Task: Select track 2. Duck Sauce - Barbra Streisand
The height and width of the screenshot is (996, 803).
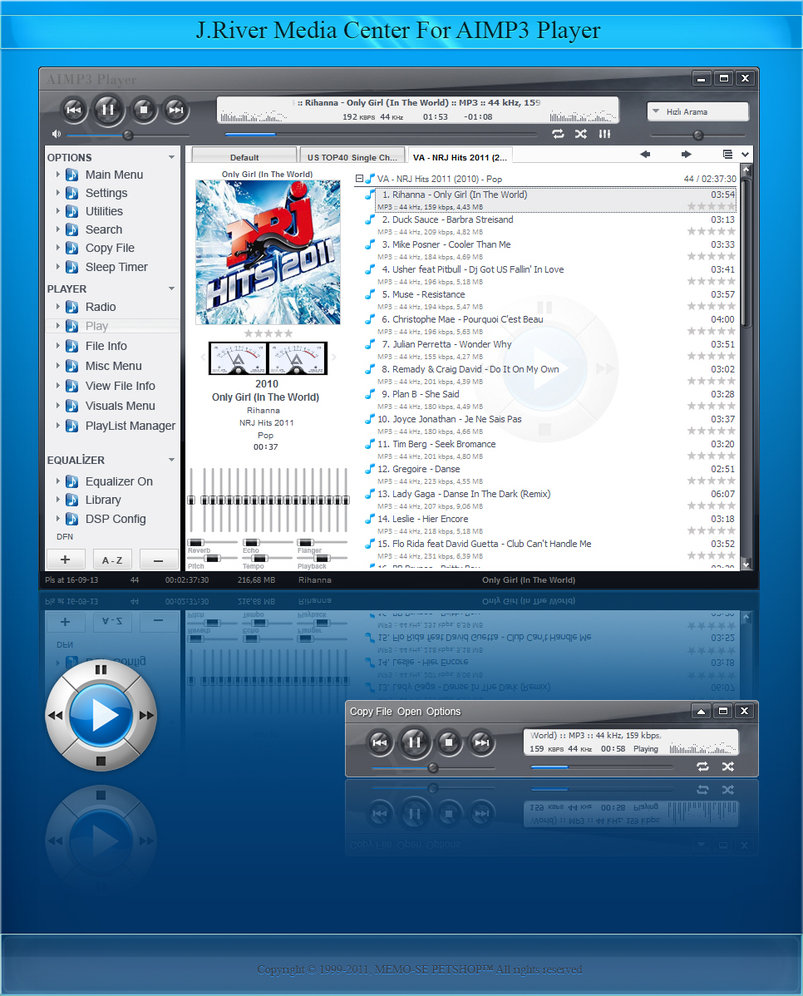Action: [551, 225]
